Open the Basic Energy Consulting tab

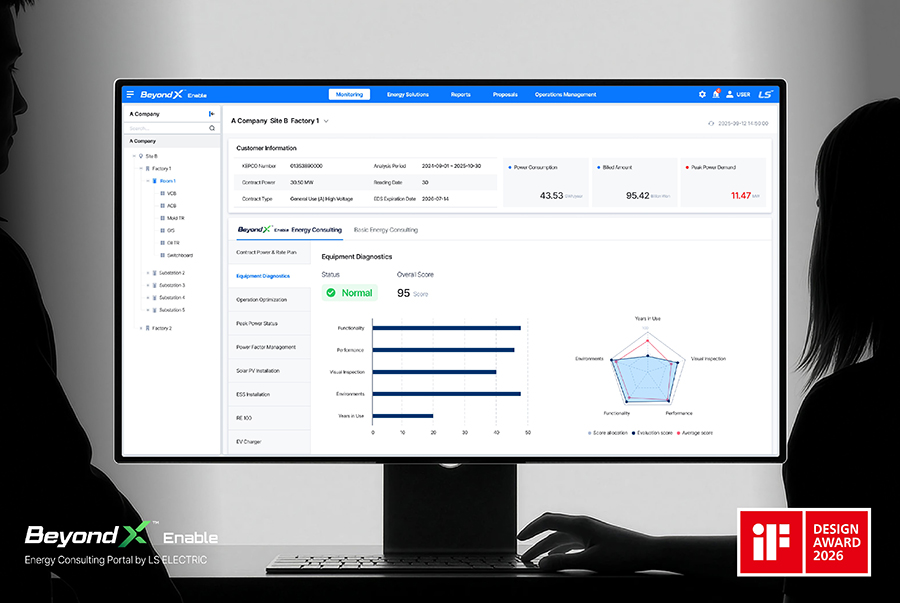tap(386, 230)
